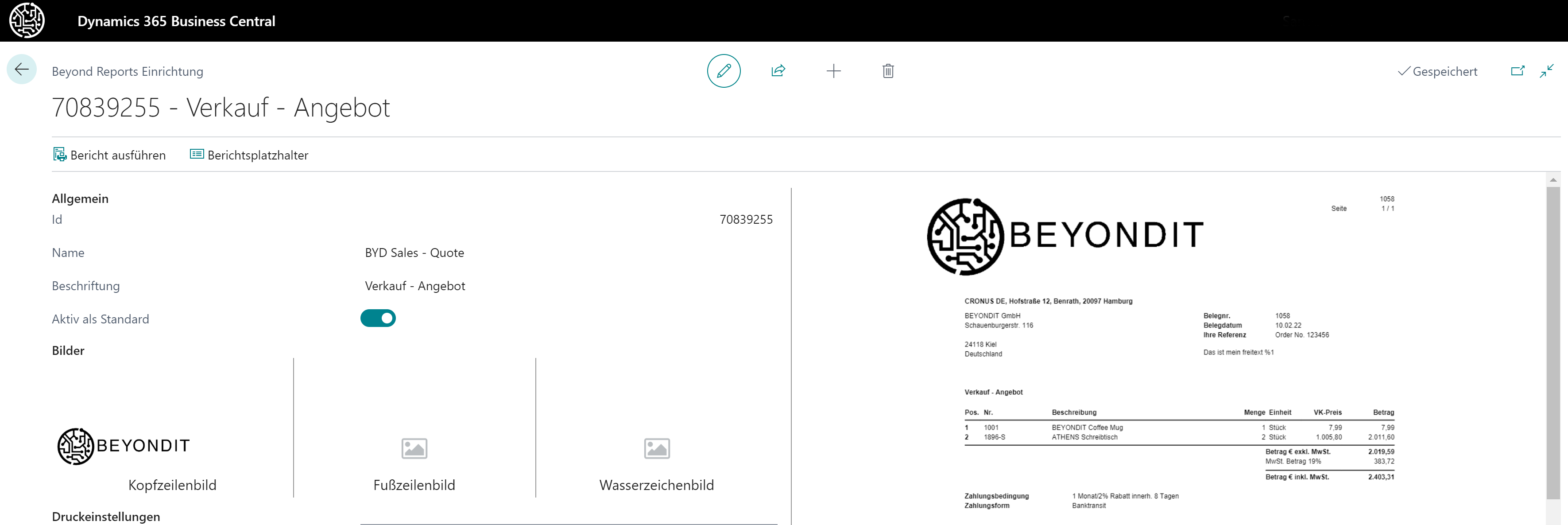Click the page title 70839255 - Verkauf - Angebot
The width and height of the screenshot is (1568, 525).
click(x=221, y=108)
